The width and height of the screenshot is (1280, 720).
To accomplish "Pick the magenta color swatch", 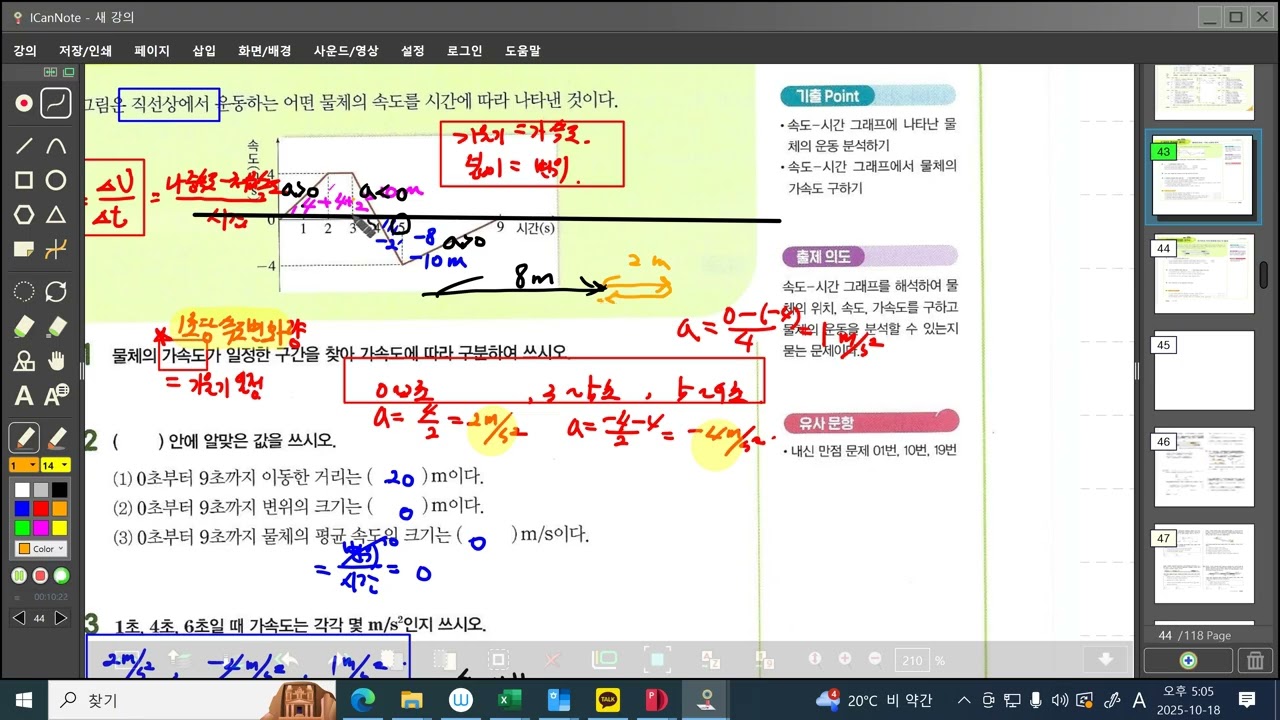I will 41,527.
